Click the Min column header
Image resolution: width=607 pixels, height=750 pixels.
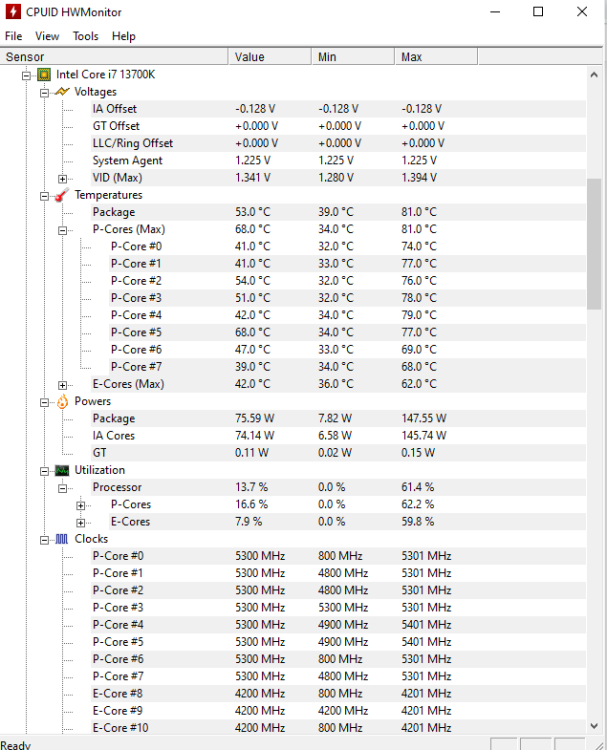point(353,57)
